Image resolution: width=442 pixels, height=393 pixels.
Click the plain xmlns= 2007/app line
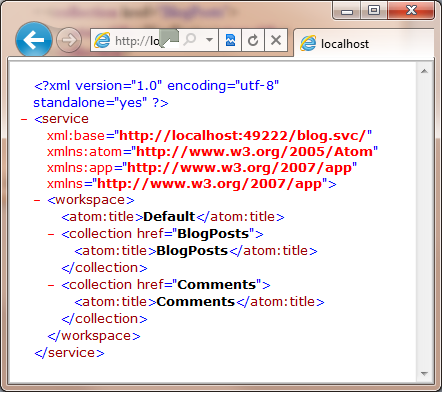192,184
